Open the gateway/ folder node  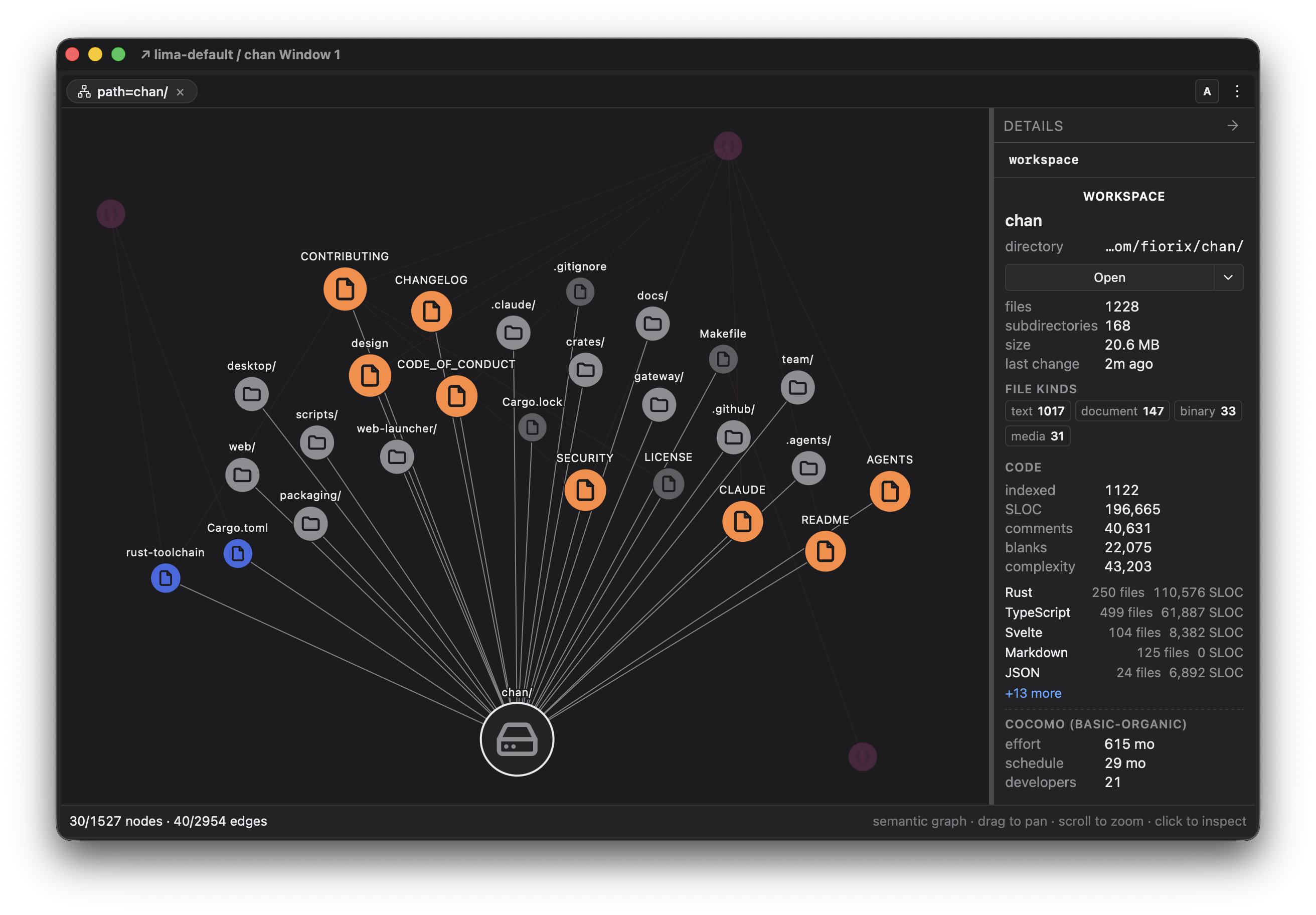coord(659,405)
